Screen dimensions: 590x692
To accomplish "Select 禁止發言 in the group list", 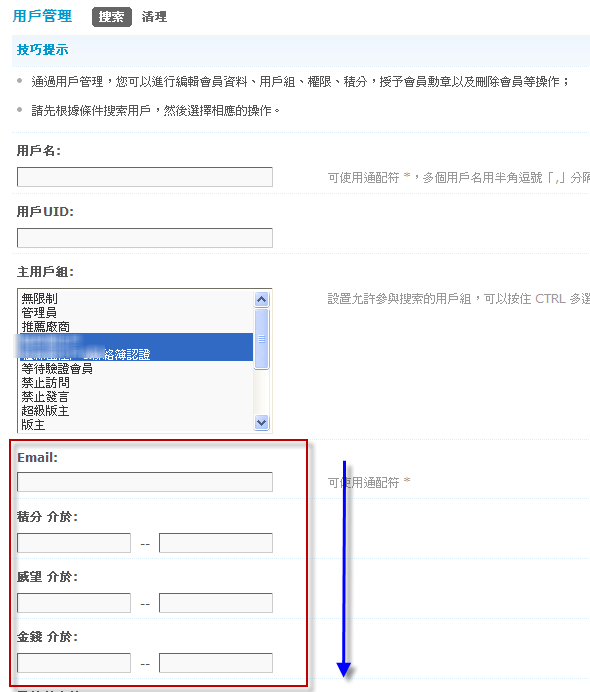I will pyautogui.click(x=136, y=396).
